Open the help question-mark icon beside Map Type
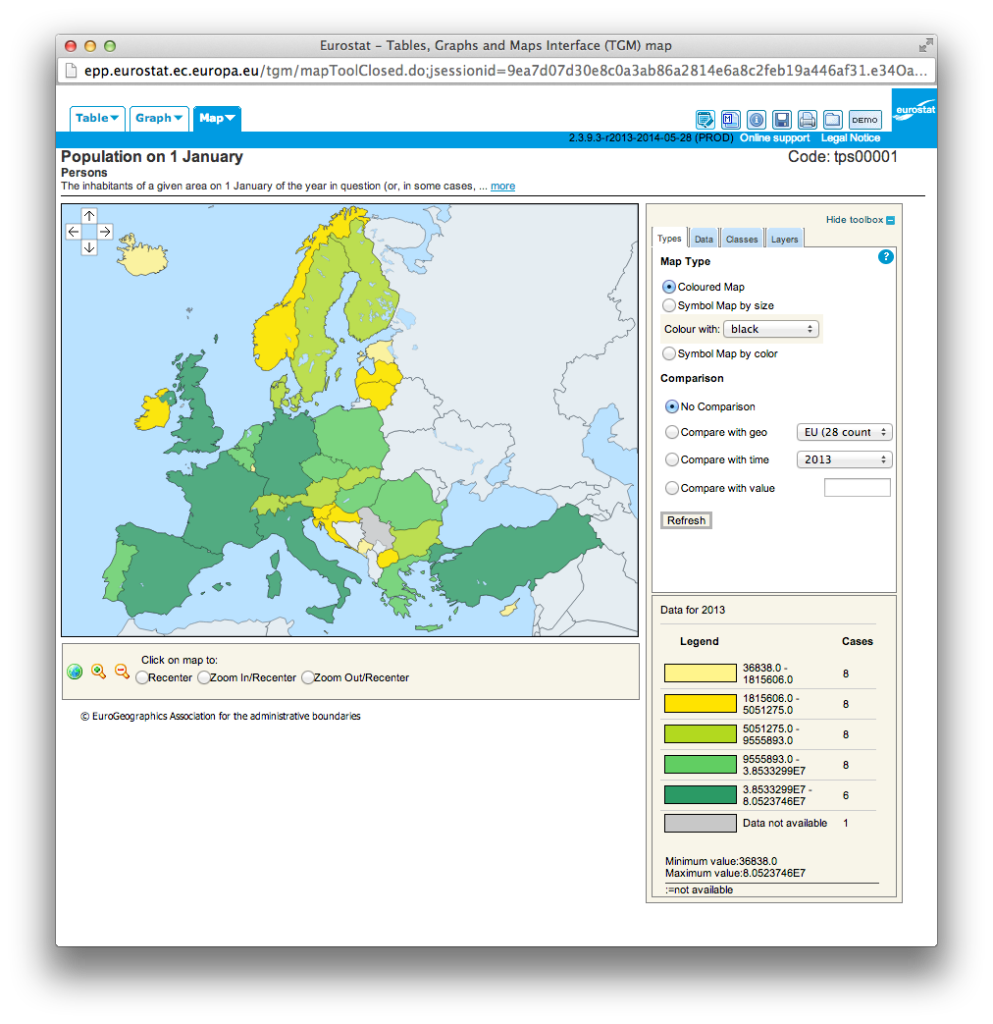 pyautogui.click(x=885, y=257)
